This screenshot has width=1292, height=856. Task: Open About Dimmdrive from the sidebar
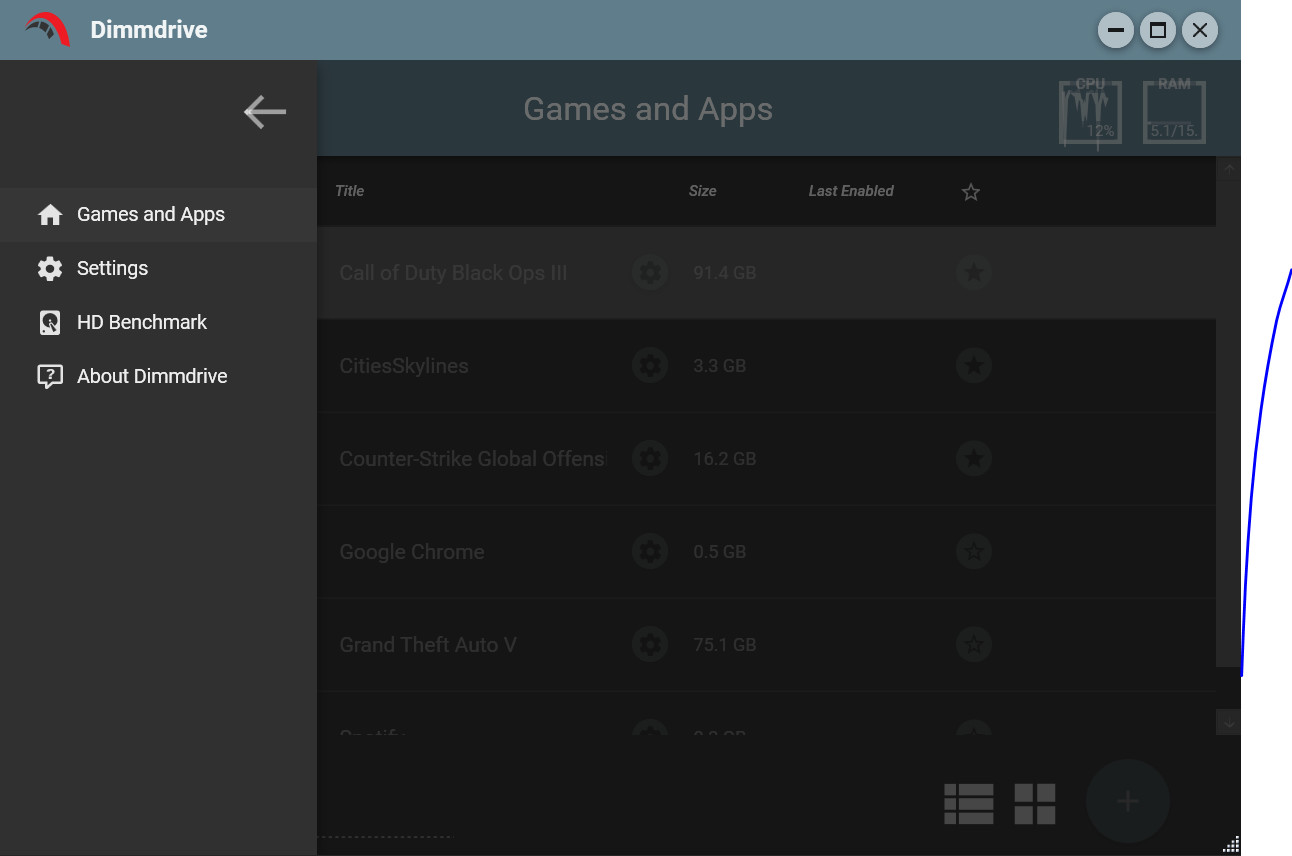48,375
